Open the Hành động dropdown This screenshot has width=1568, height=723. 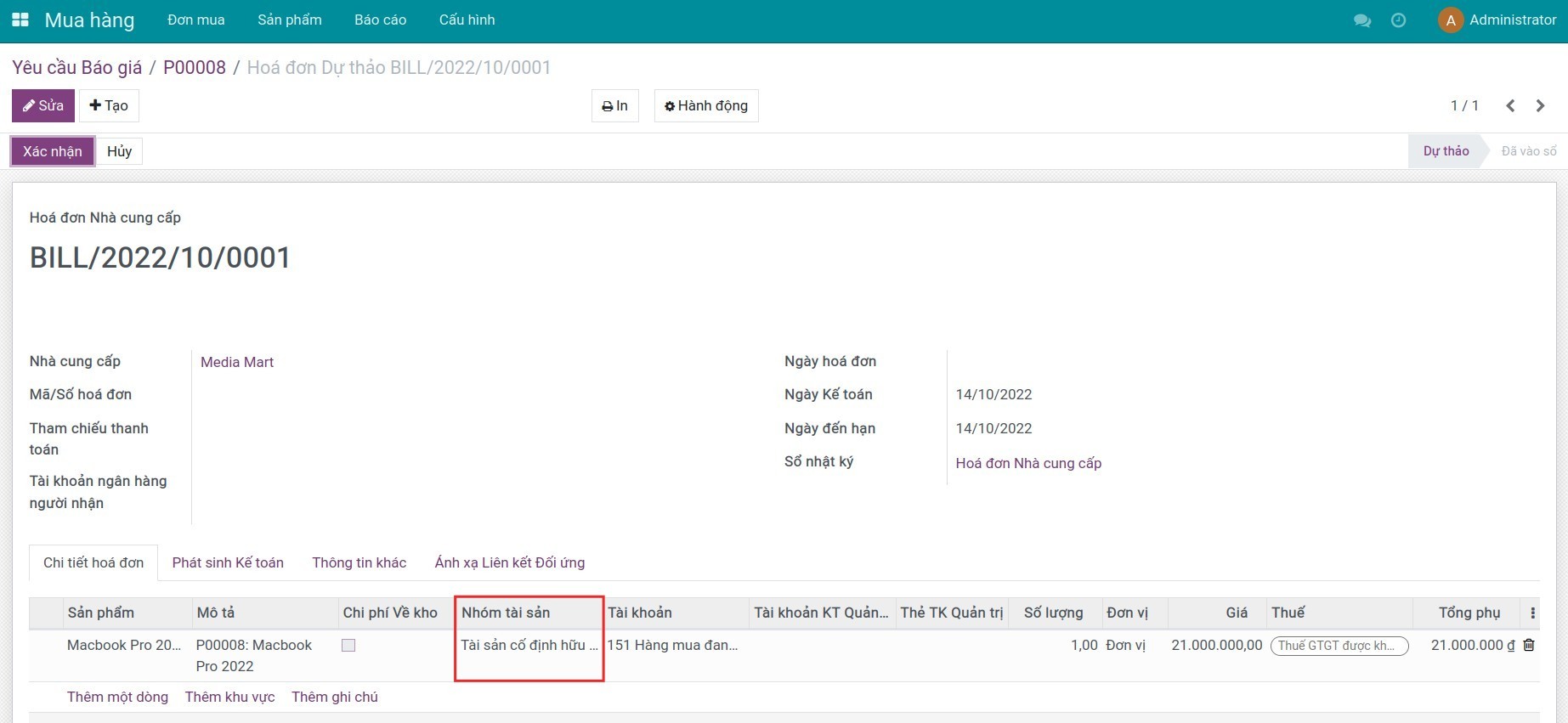point(705,106)
